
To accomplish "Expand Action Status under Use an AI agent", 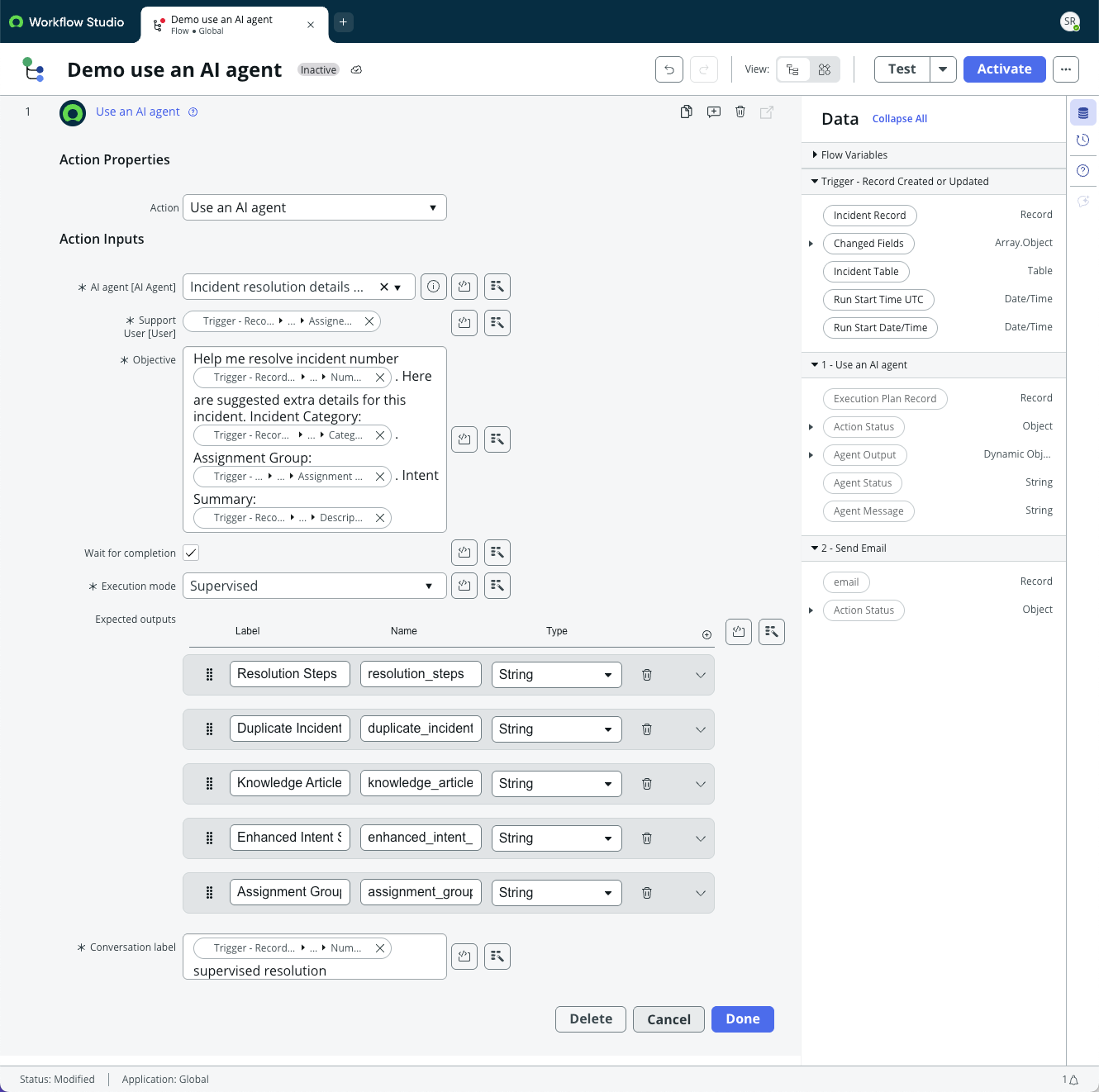I will (811, 427).
